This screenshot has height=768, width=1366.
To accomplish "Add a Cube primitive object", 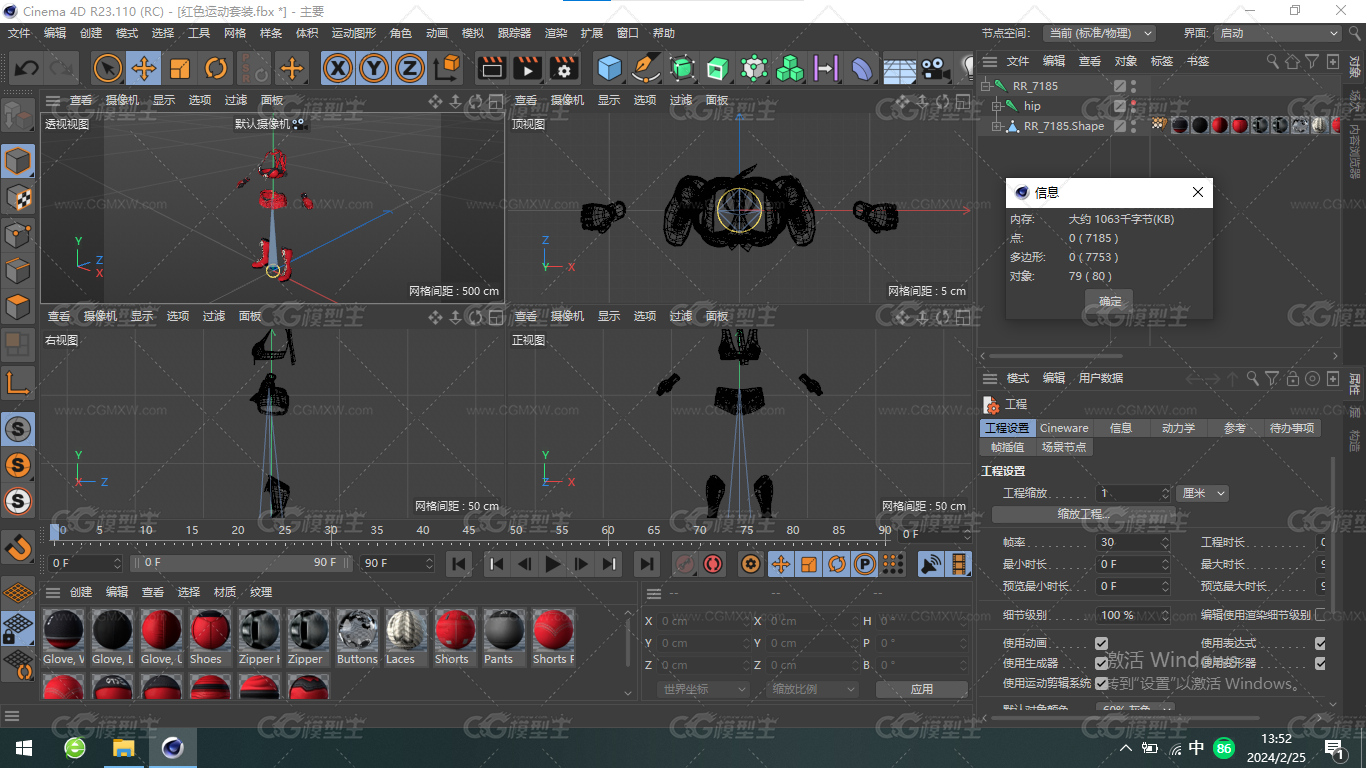I will pyautogui.click(x=610, y=68).
